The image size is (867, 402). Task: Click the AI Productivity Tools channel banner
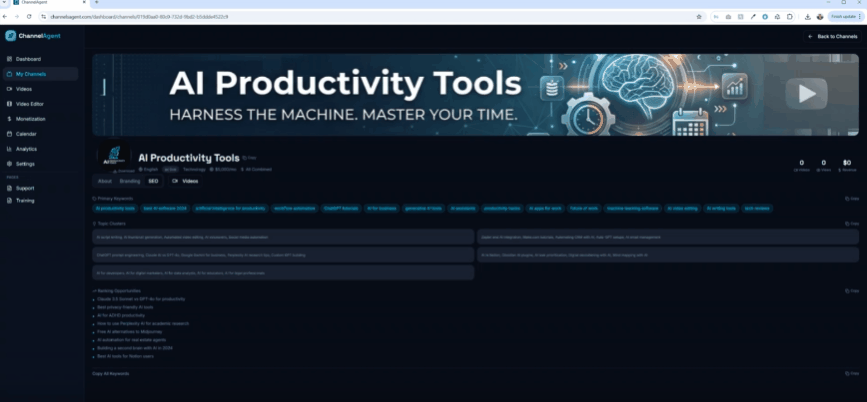click(476, 95)
